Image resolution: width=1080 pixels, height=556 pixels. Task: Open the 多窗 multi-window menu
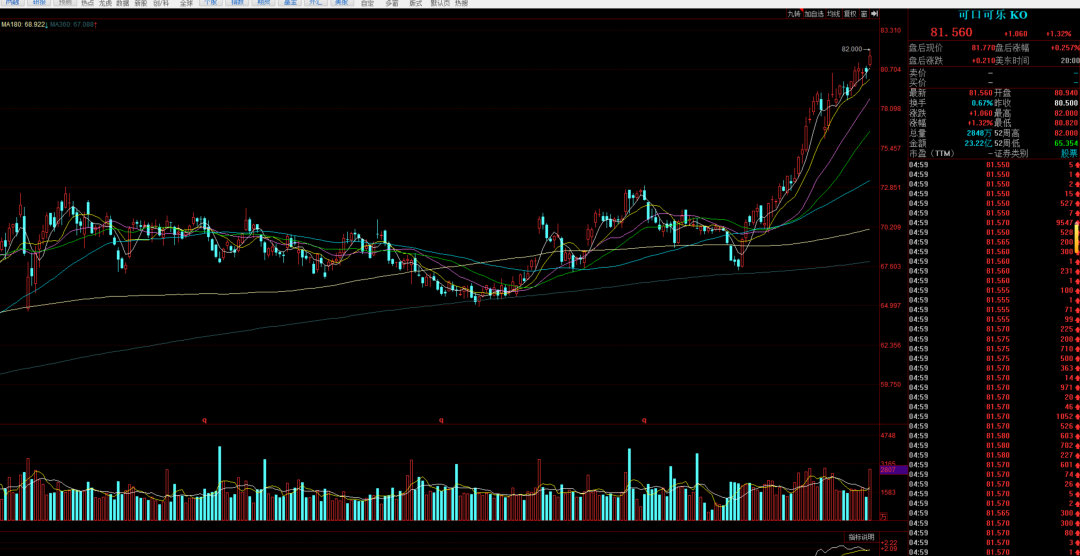391,3
